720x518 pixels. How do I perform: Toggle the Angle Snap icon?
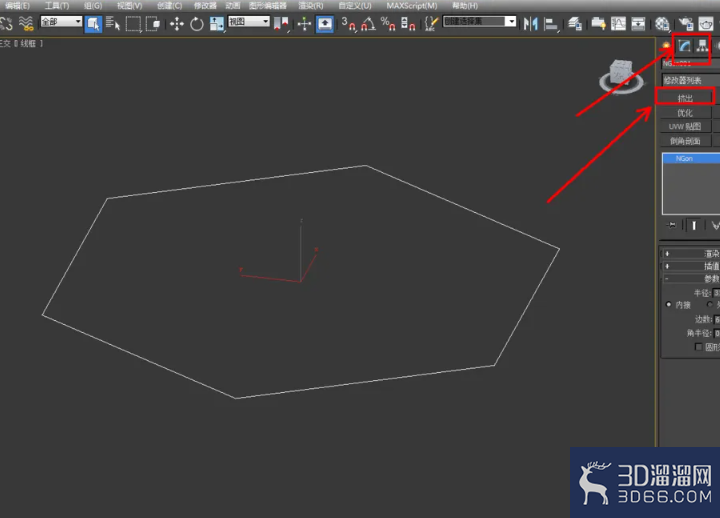tap(368, 24)
